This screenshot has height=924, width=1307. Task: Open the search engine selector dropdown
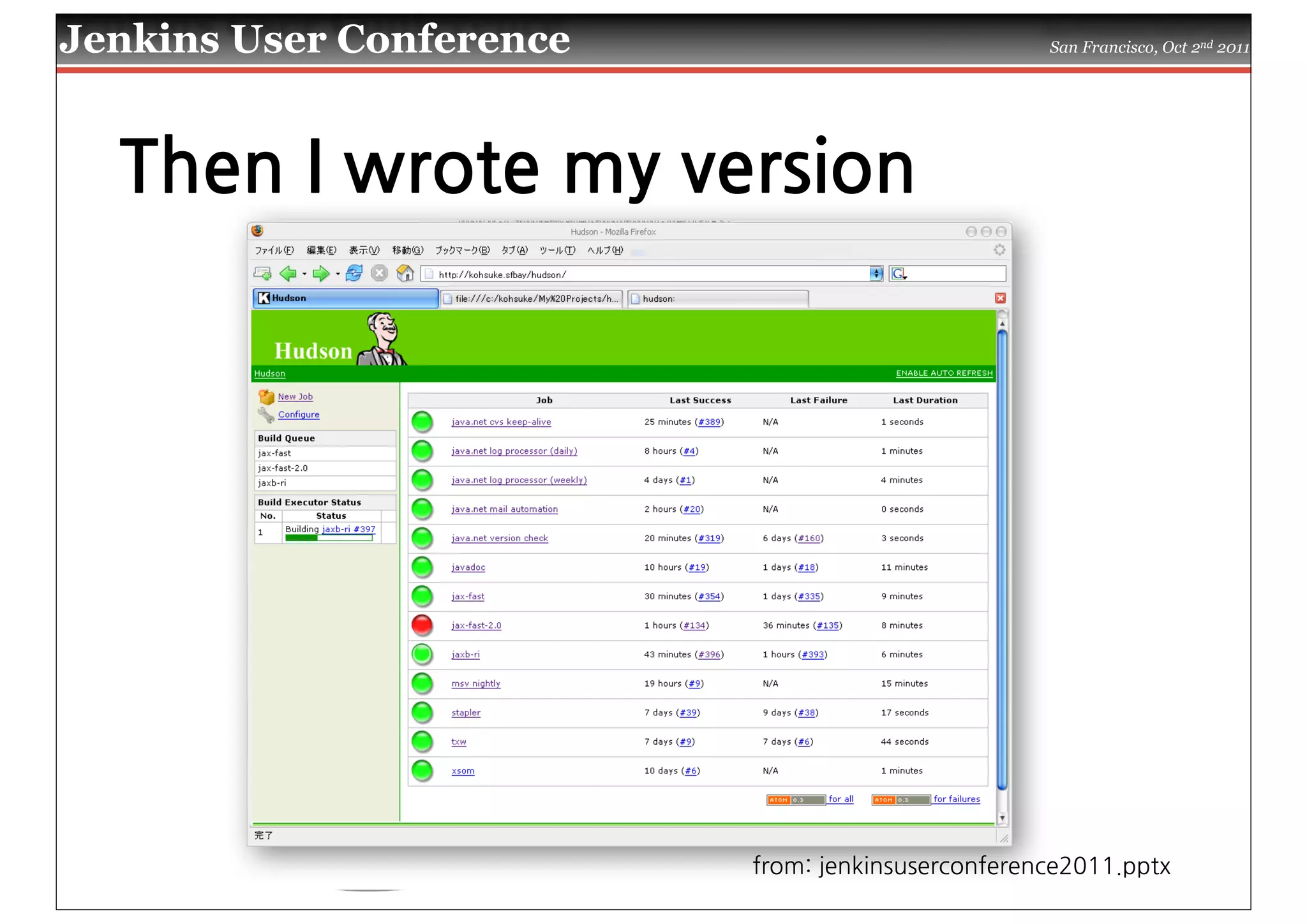point(899,274)
